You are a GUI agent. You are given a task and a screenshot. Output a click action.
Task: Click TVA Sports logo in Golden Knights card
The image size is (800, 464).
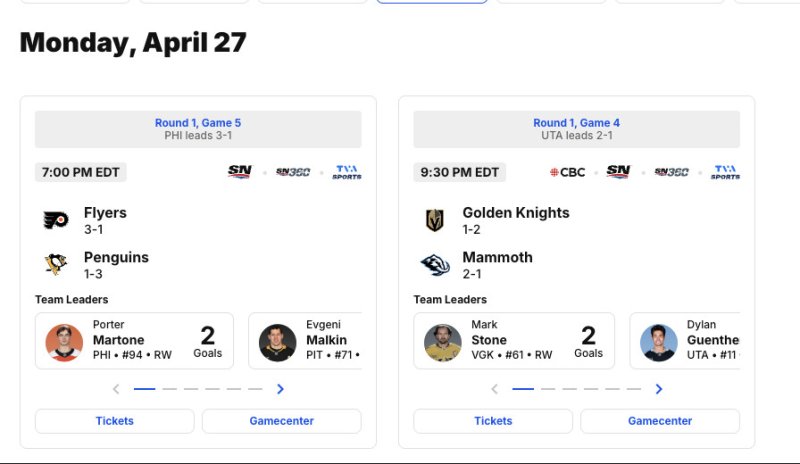click(x=725, y=172)
